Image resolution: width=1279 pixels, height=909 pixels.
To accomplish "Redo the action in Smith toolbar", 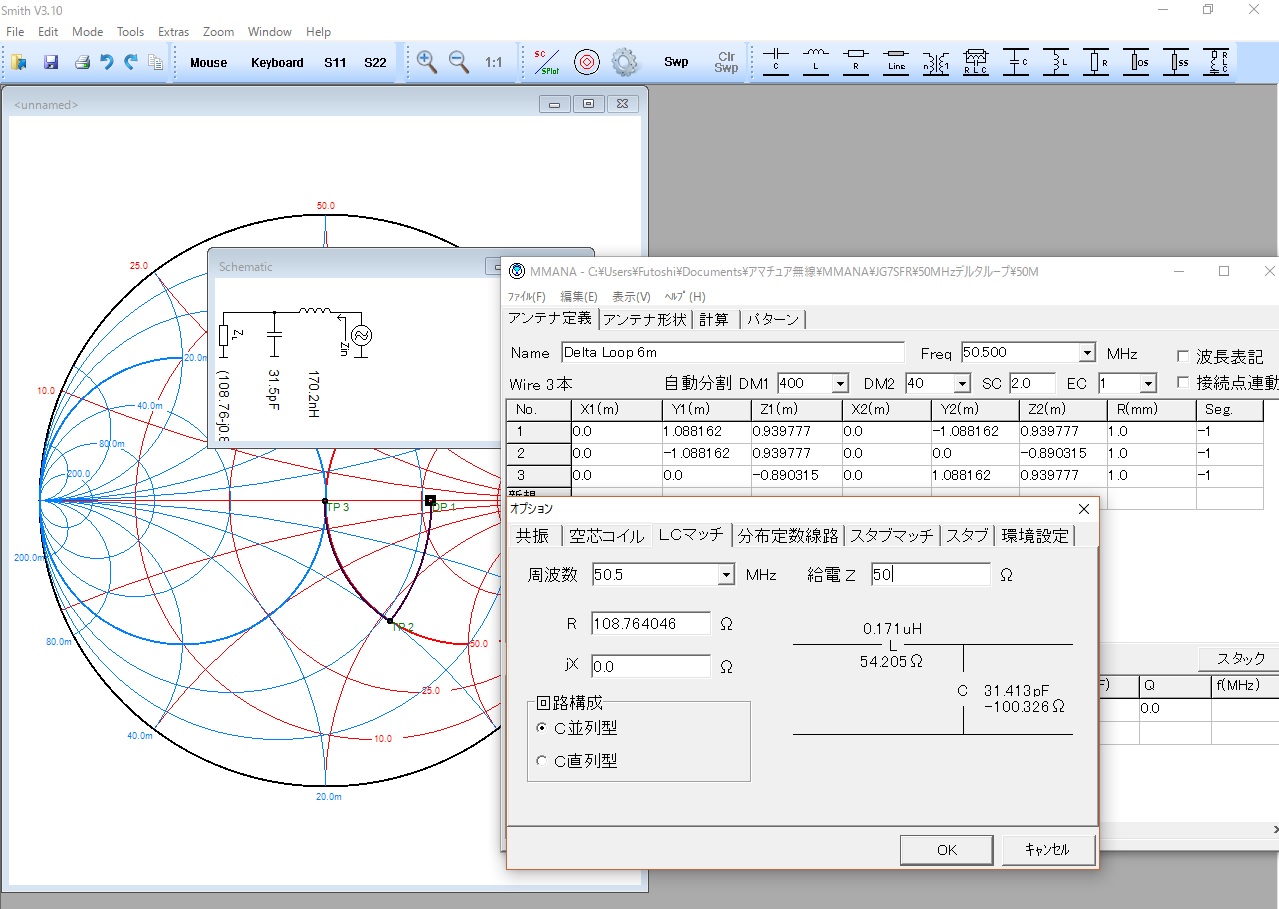I will pos(131,62).
